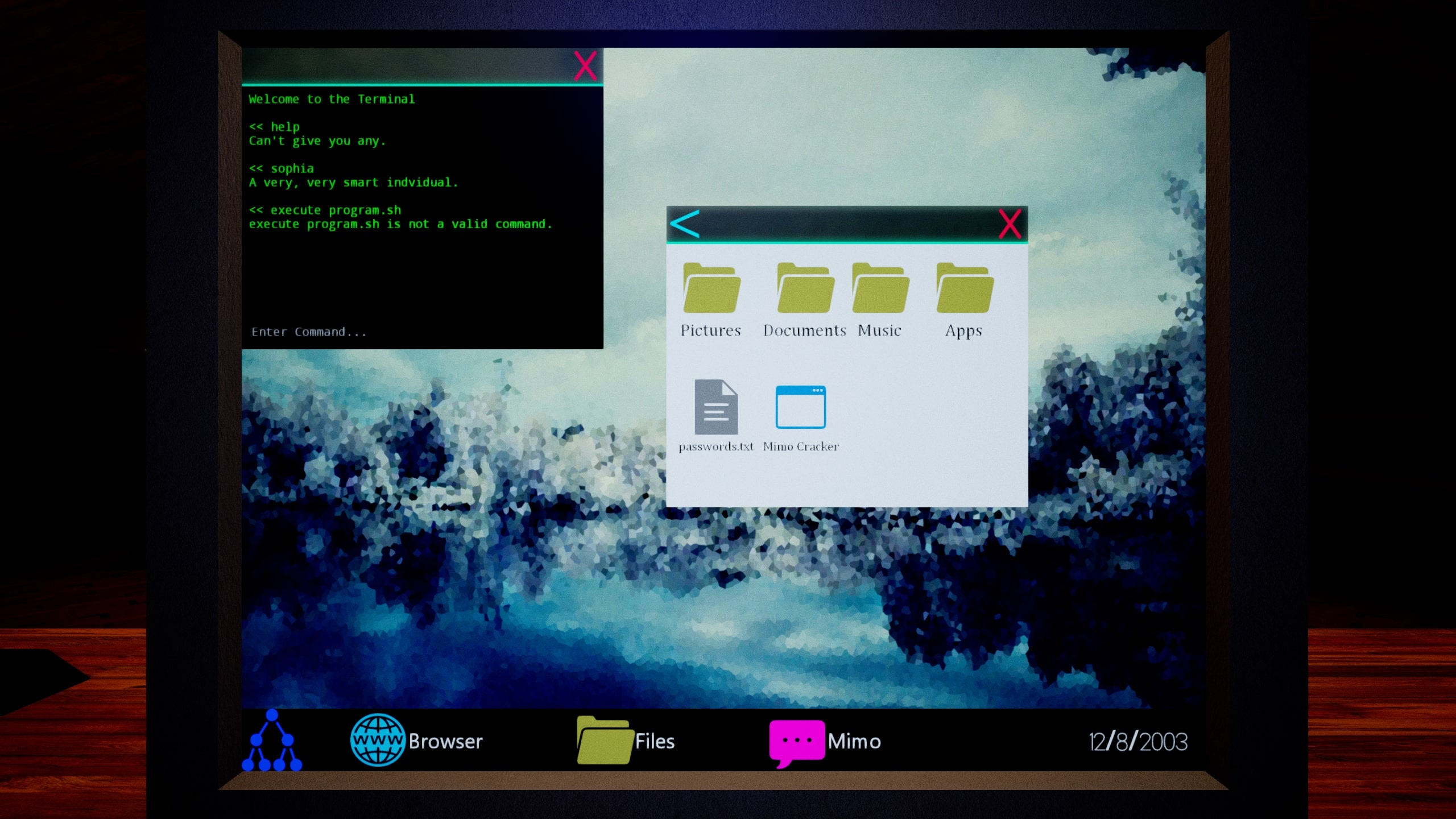
Task: Close the Terminal window
Action: click(x=585, y=66)
